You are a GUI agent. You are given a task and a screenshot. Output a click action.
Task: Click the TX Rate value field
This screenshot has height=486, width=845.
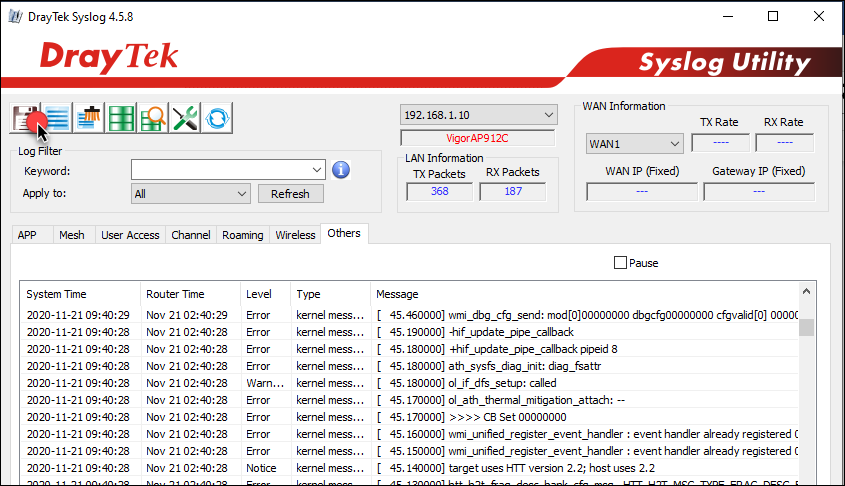721,143
